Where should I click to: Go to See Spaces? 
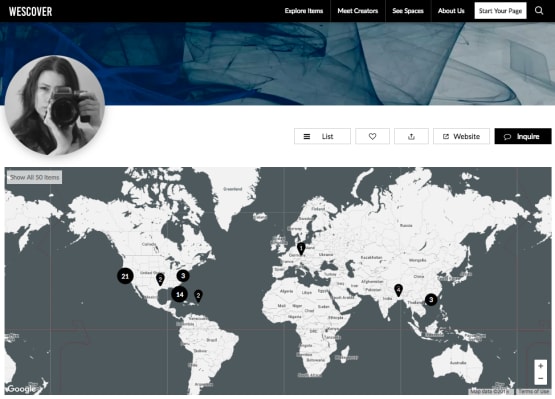tap(408, 11)
